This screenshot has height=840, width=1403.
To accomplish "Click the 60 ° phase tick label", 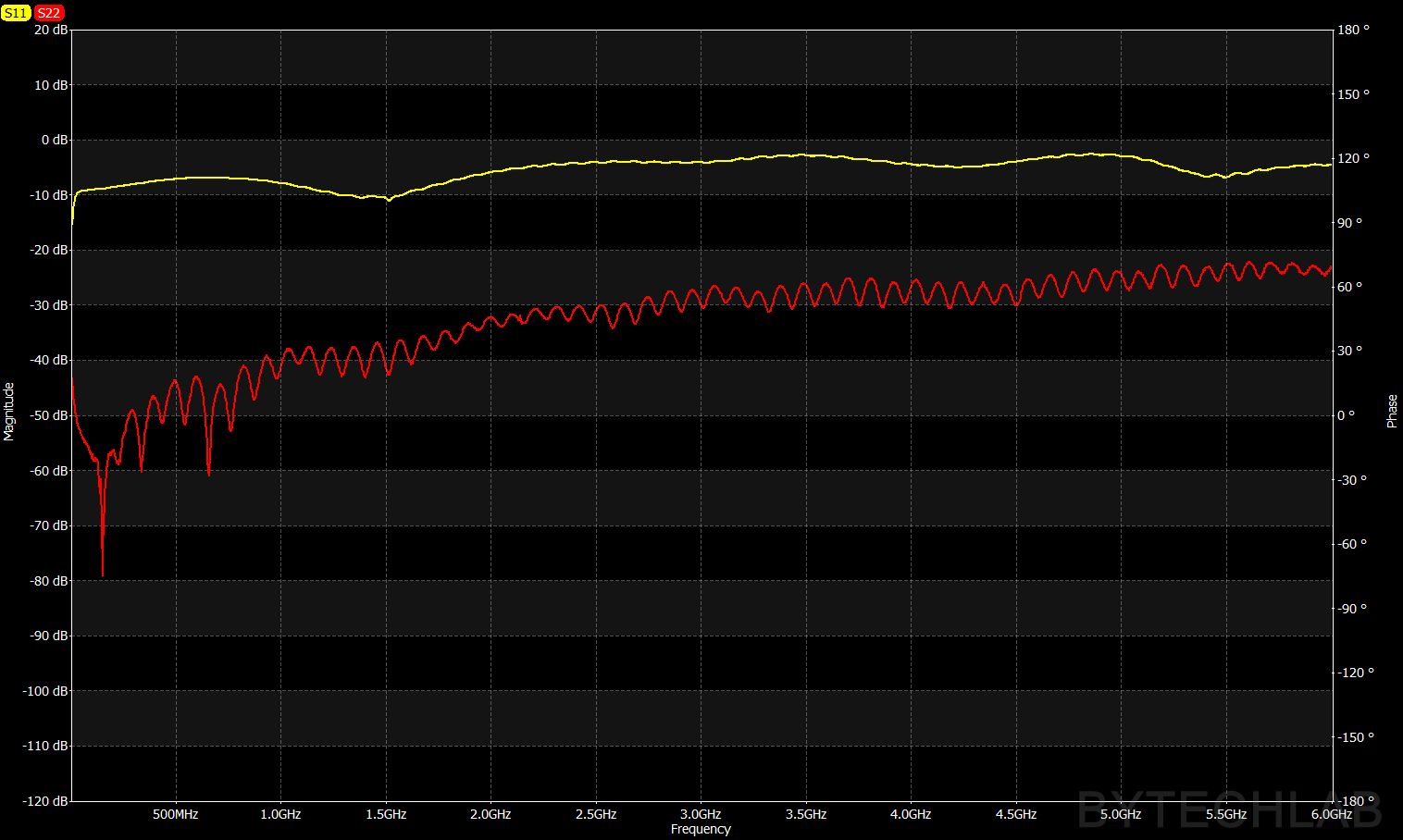I will click(x=1350, y=287).
